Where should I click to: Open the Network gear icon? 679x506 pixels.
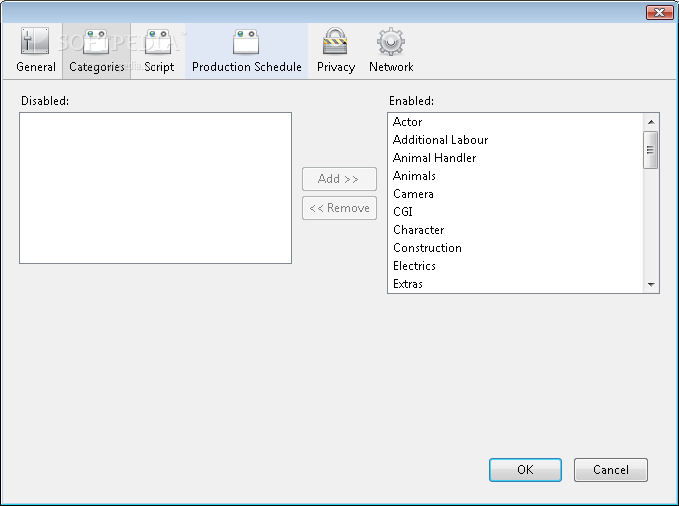click(391, 41)
